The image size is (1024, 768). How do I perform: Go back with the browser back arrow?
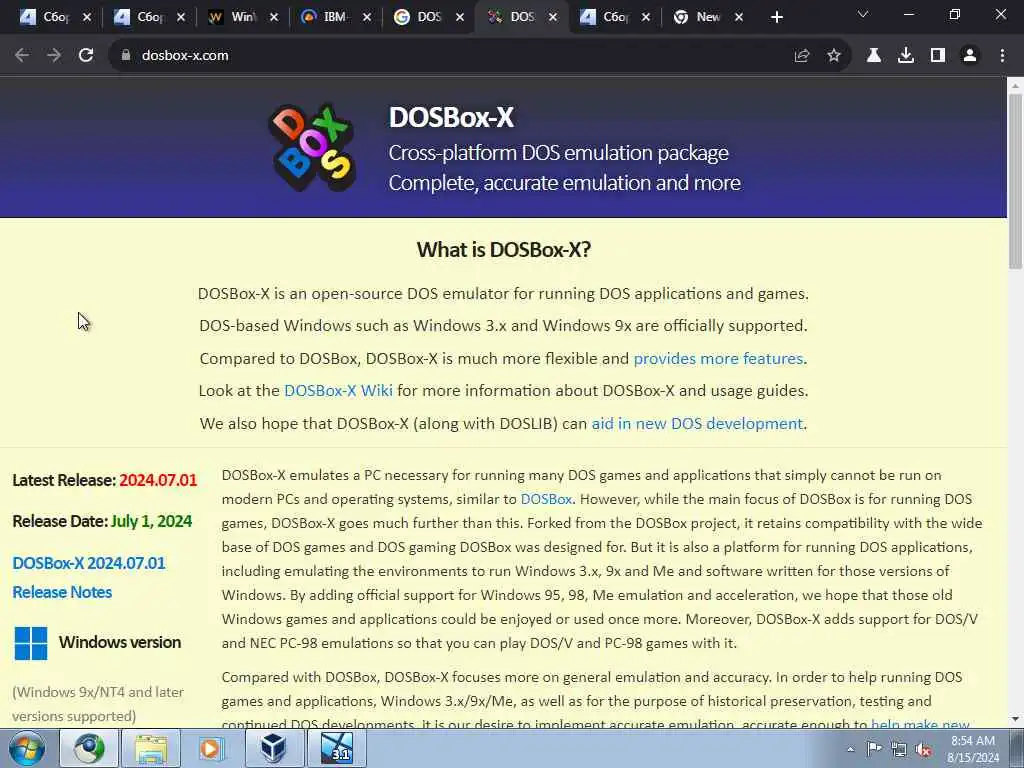(x=22, y=56)
